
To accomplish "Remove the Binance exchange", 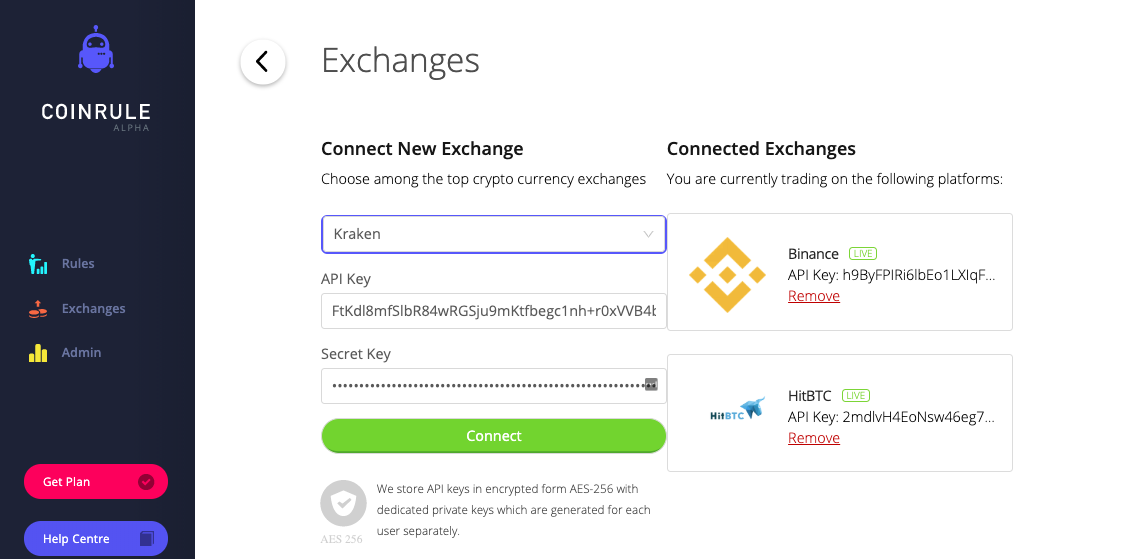I will click(814, 296).
